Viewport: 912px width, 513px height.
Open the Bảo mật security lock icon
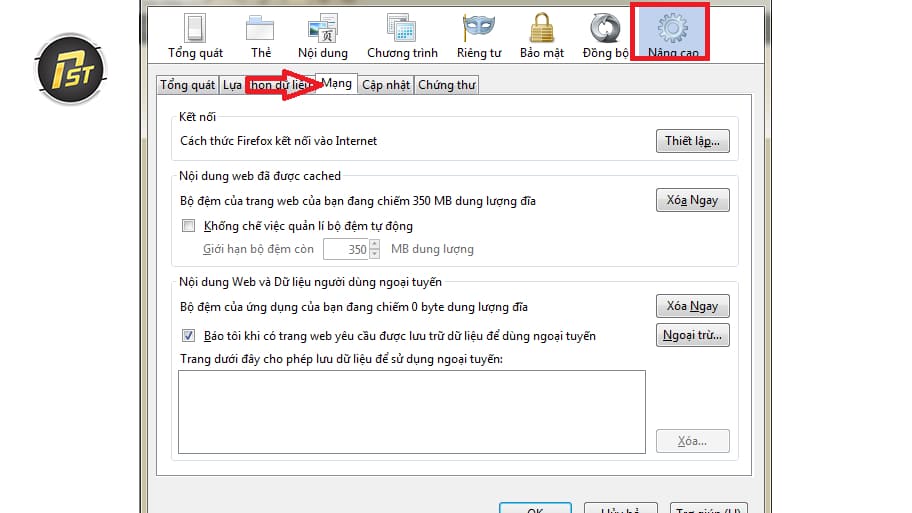(x=542, y=36)
